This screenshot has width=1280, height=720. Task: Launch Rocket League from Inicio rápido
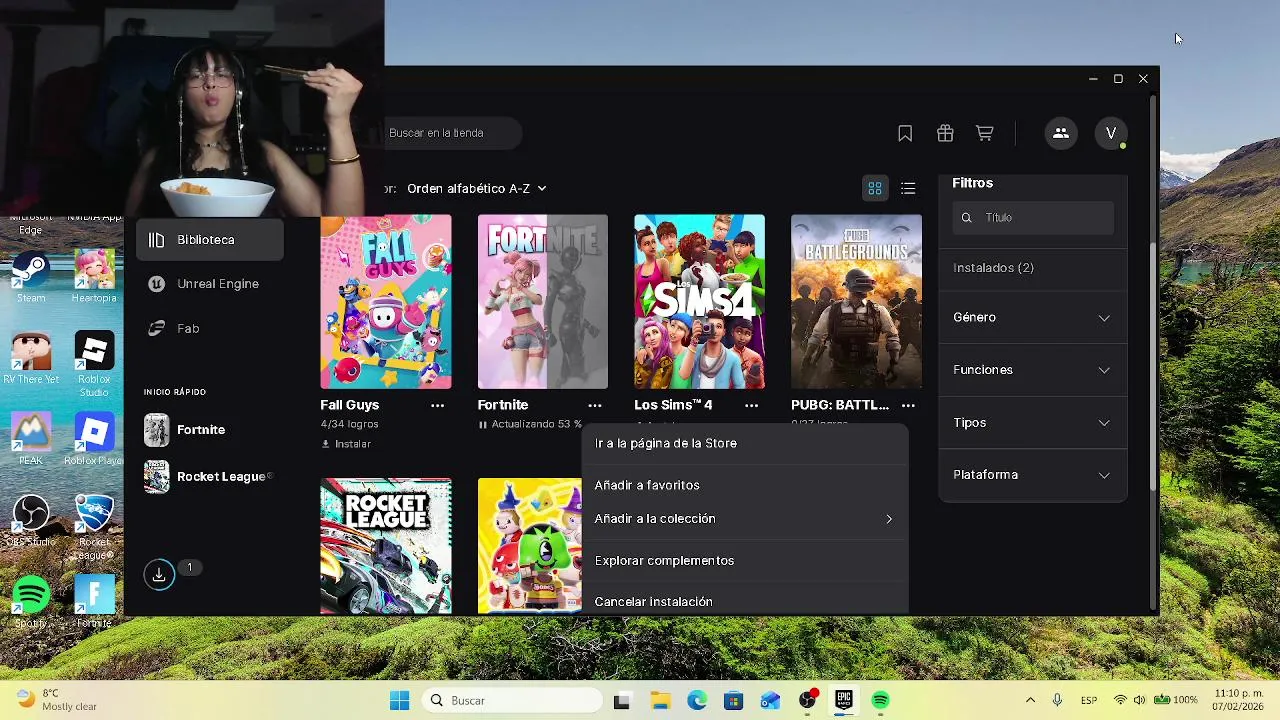point(210,477)
